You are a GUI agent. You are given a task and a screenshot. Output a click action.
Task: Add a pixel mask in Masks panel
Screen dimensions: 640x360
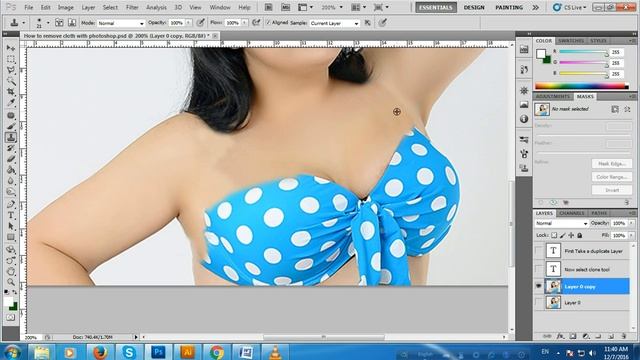615,109
